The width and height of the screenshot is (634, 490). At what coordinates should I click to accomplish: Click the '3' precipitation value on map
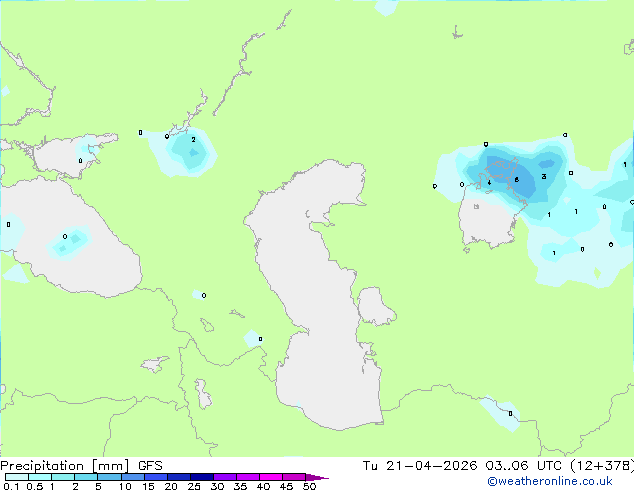click(544, 177)
